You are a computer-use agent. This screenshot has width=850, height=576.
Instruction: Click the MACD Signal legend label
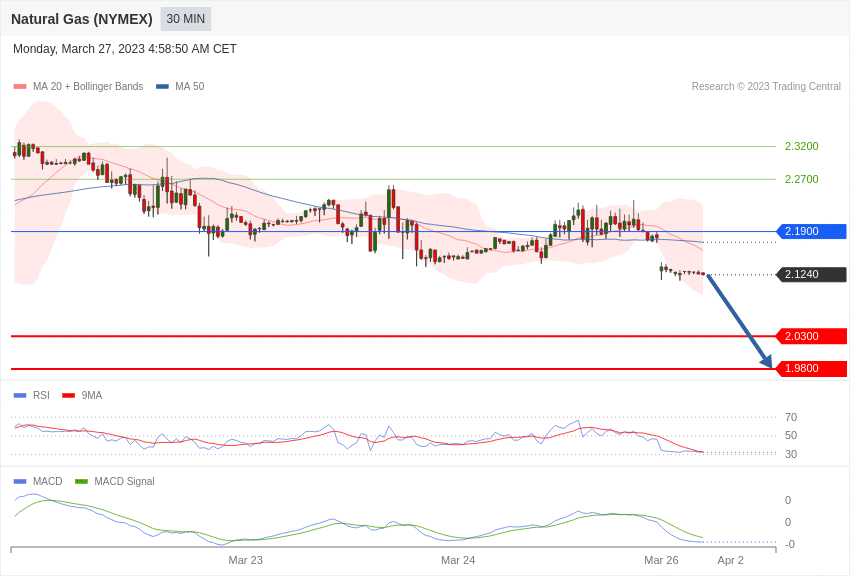coord(124,481)
